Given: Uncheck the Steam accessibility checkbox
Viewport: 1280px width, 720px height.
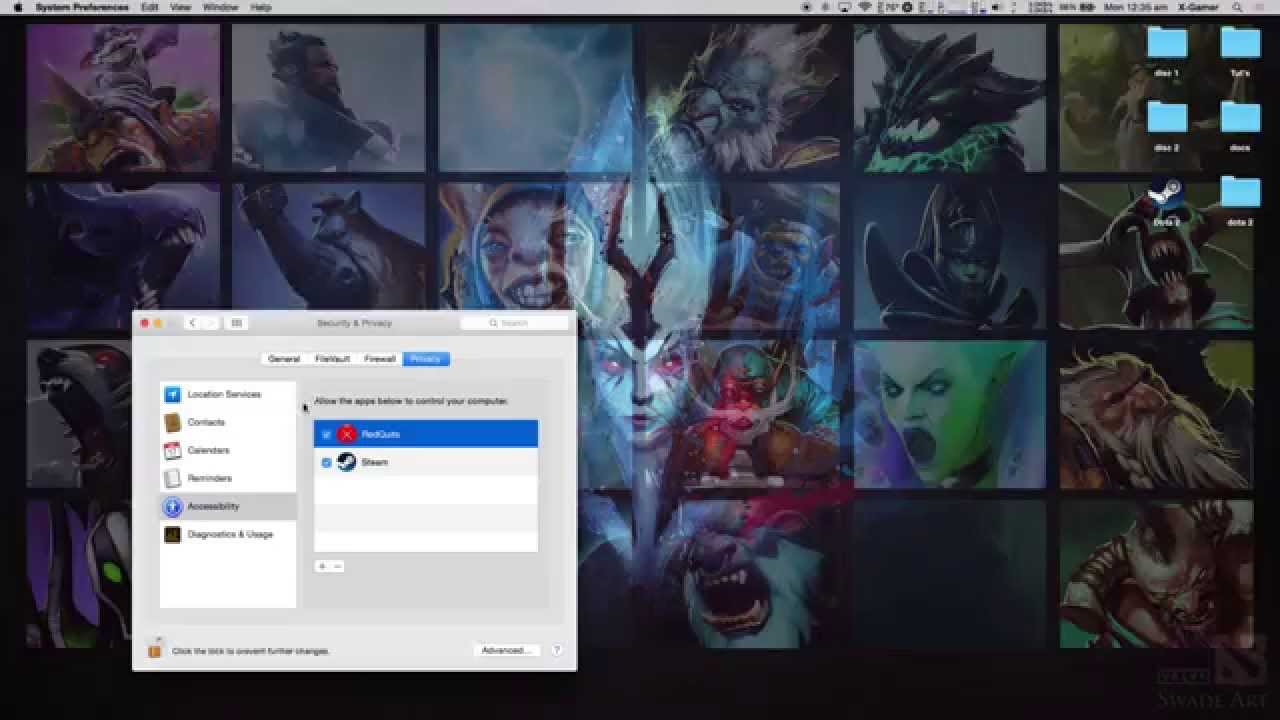Looking at the screenshot, I should [326, 462].
